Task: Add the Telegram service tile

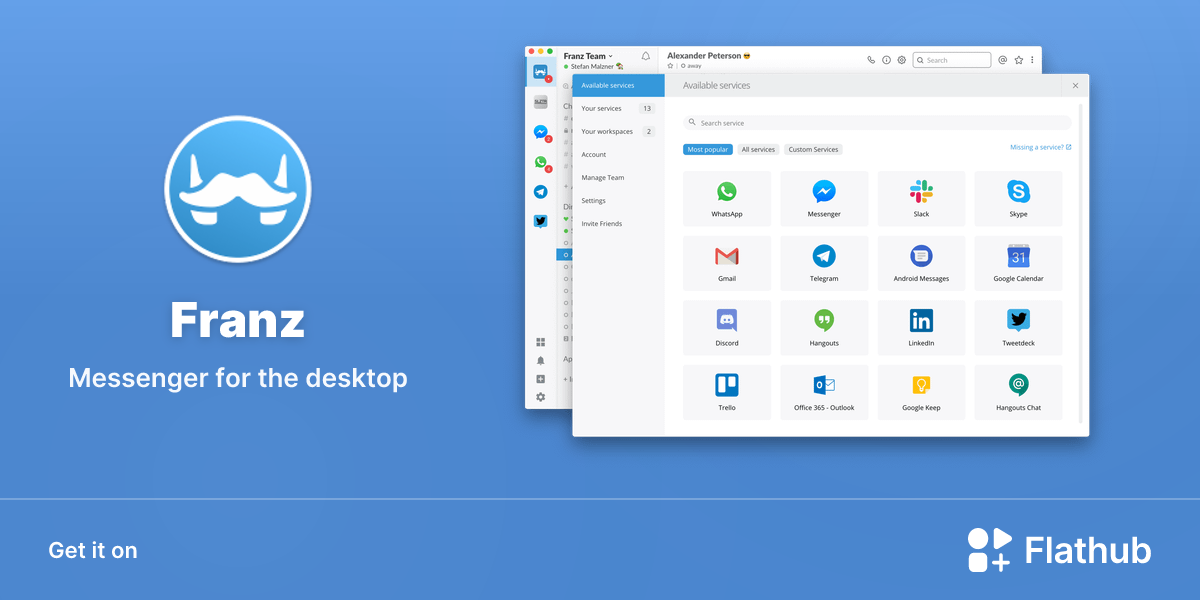Action: point(824,263)
